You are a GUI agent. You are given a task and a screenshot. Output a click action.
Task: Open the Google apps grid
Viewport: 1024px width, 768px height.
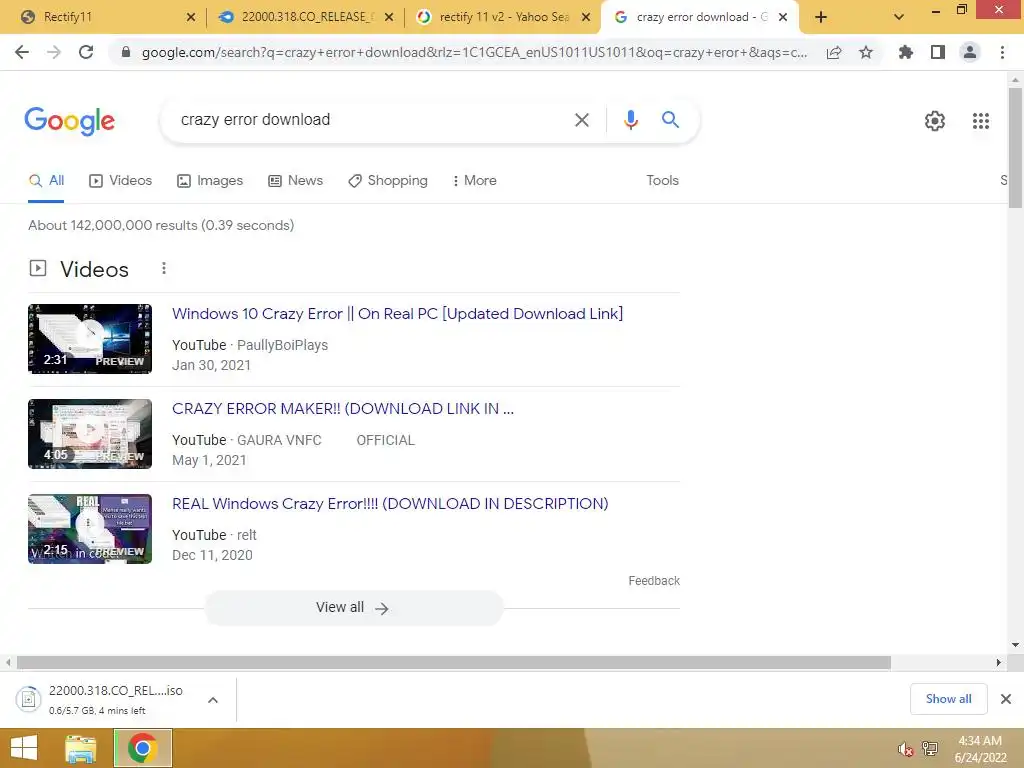click(980, 121)
